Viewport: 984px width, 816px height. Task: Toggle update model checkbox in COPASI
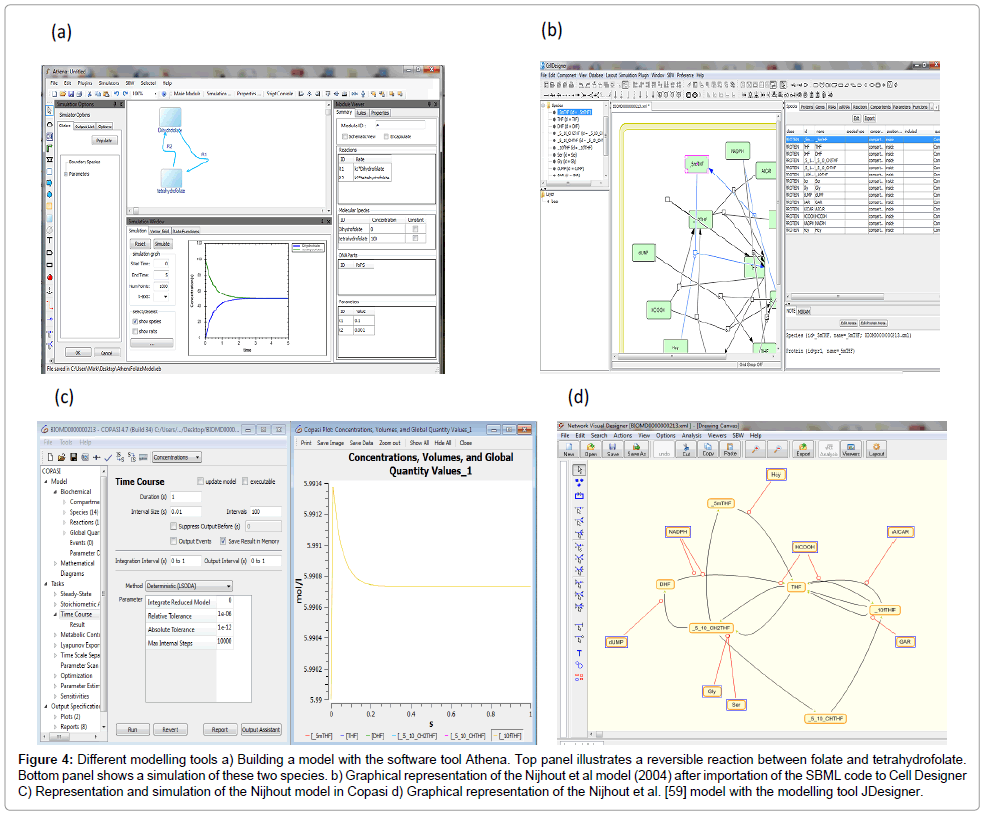[200, 481]
